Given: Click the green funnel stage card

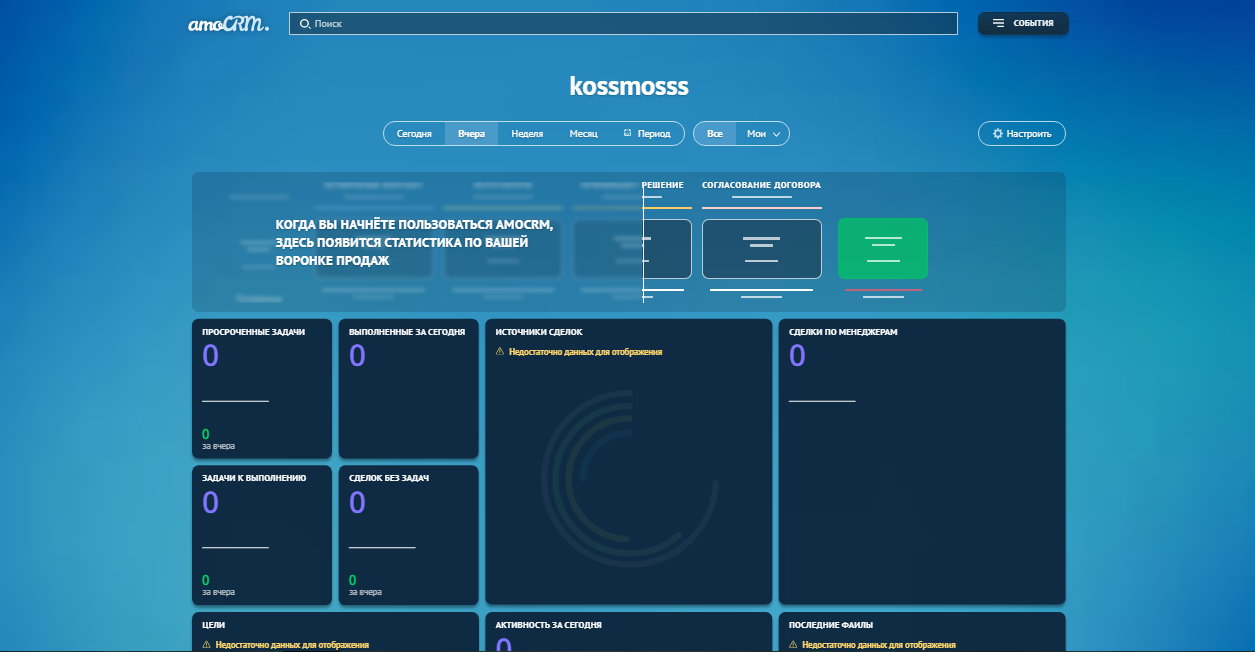Looking at the screenshot, I should [x=882, y=249].
